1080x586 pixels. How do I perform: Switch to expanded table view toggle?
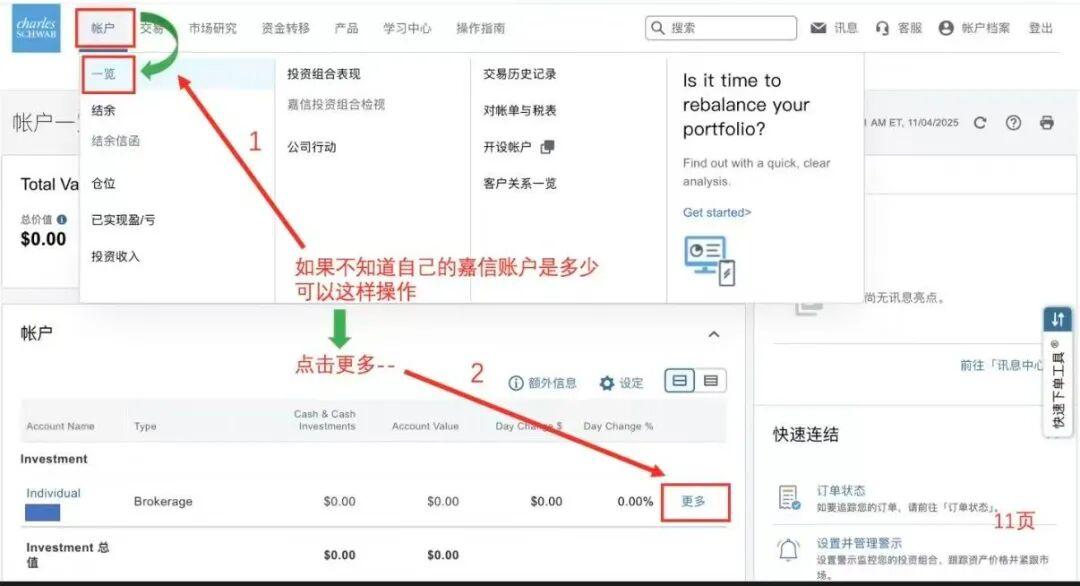click(x=680, y=380)
